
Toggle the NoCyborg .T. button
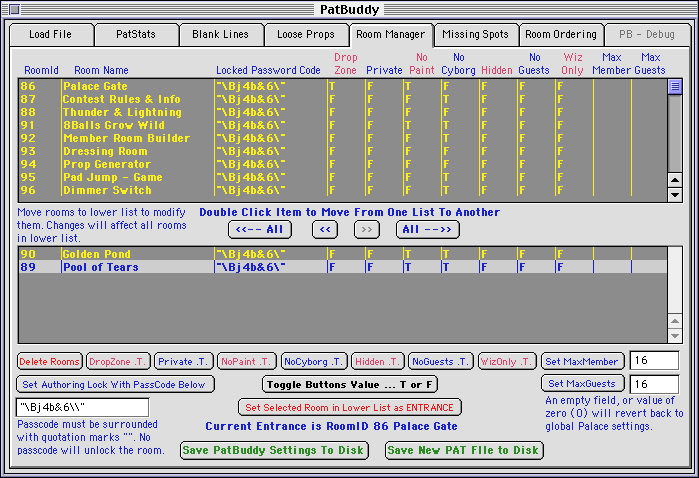[313, 361]
